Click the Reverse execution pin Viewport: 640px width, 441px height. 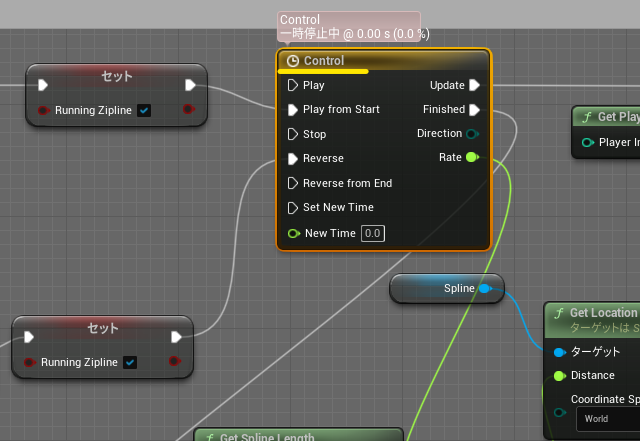tap(293, 158)
